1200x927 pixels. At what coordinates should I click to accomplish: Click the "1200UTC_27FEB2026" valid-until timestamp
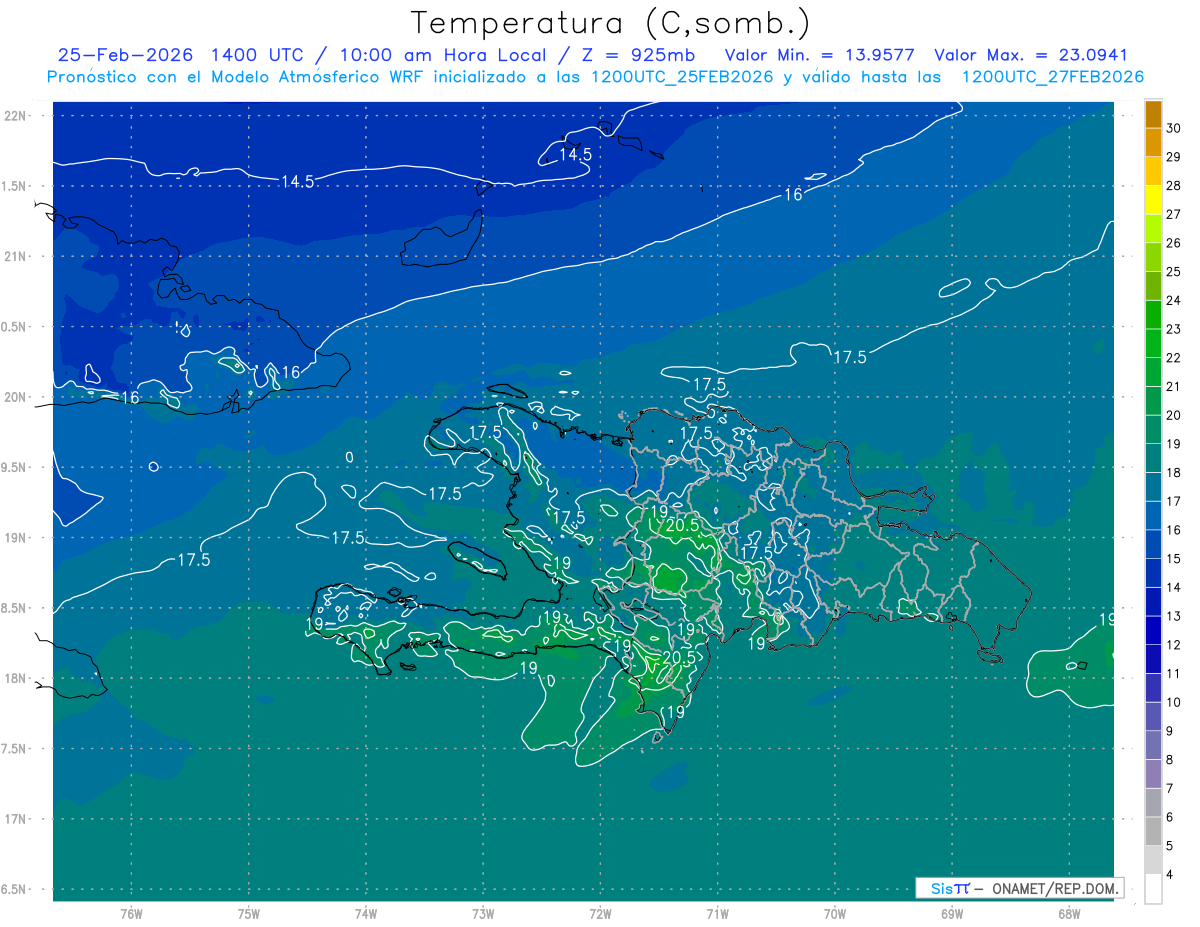[x=1052, y=77]
